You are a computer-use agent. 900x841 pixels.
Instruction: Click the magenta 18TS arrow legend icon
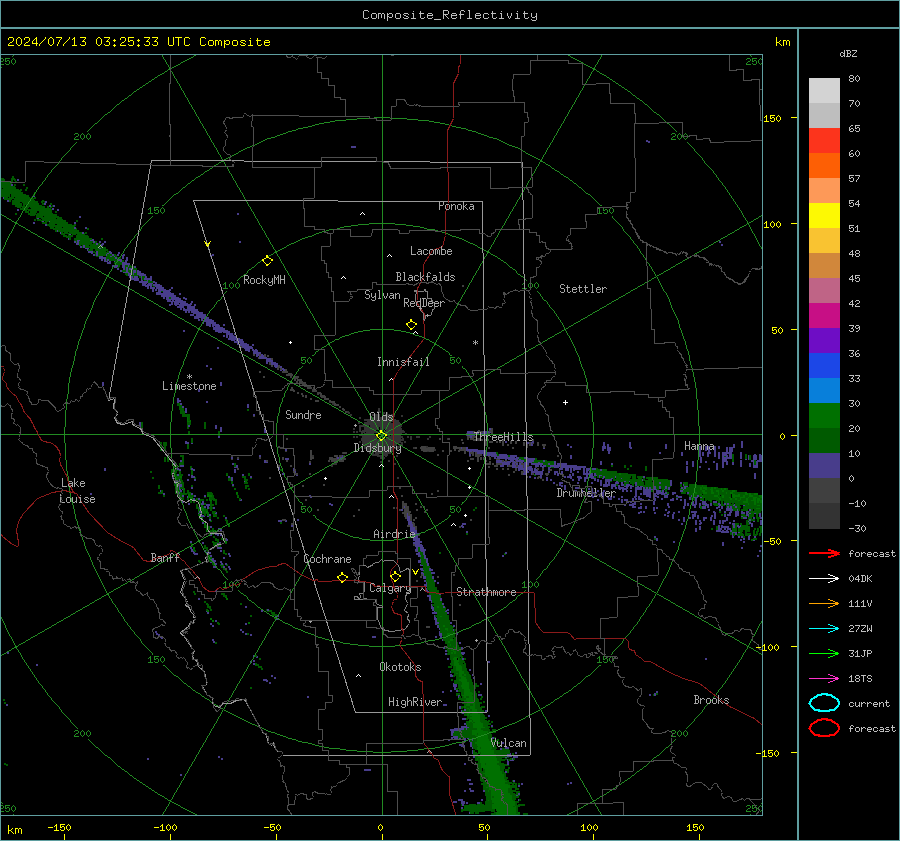pyautogui.click(x=824, y=679)
